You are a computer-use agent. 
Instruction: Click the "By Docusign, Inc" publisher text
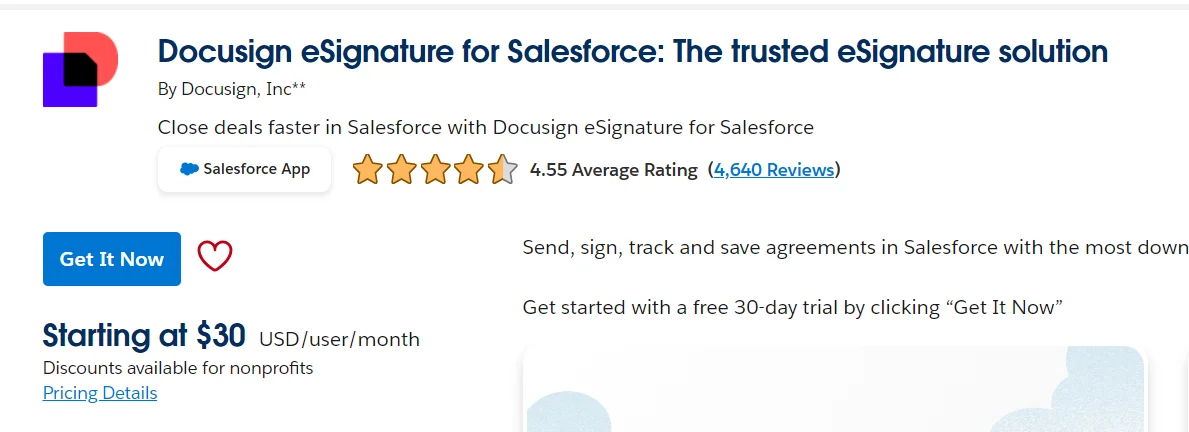(x=231, y=89)
